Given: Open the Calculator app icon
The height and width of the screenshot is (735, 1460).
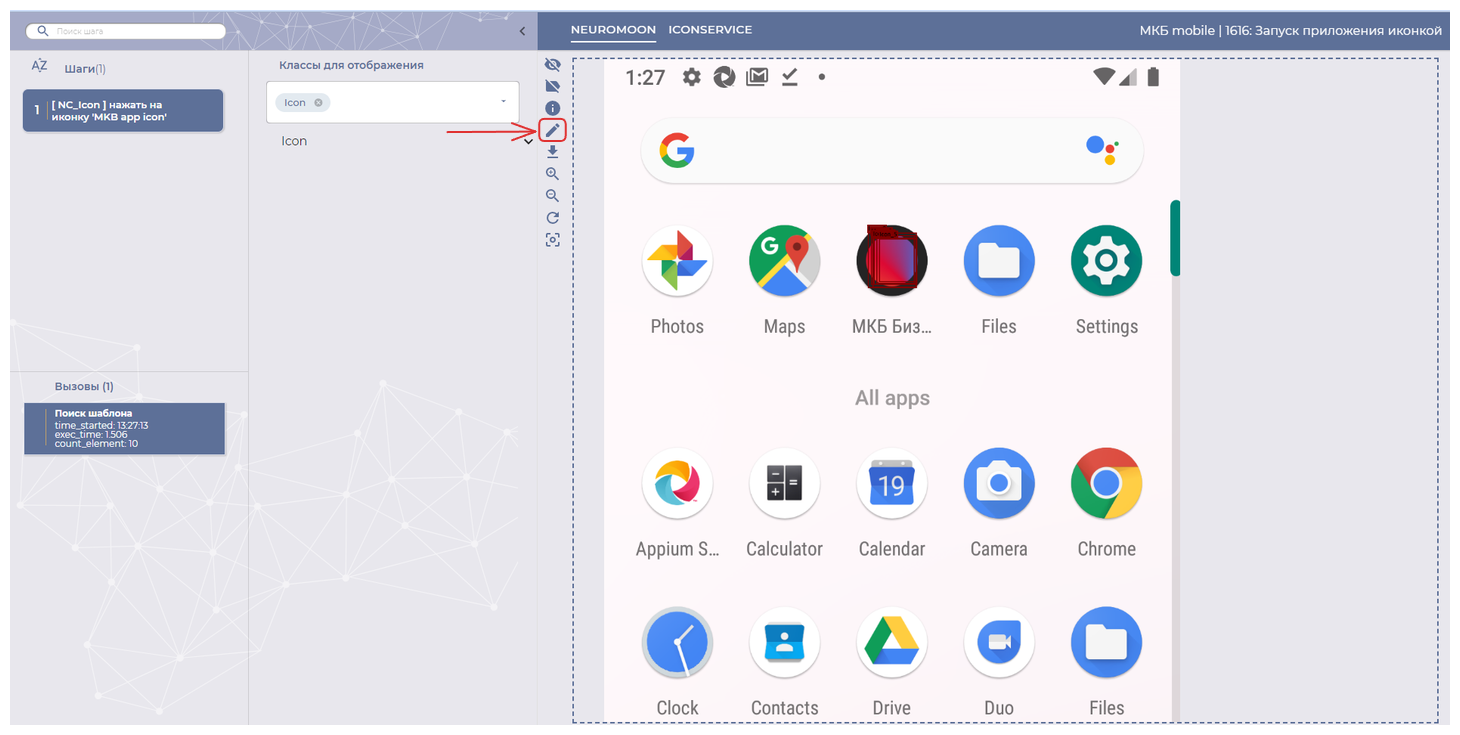Looking at the screenshot, I should [x=784, y=484].
